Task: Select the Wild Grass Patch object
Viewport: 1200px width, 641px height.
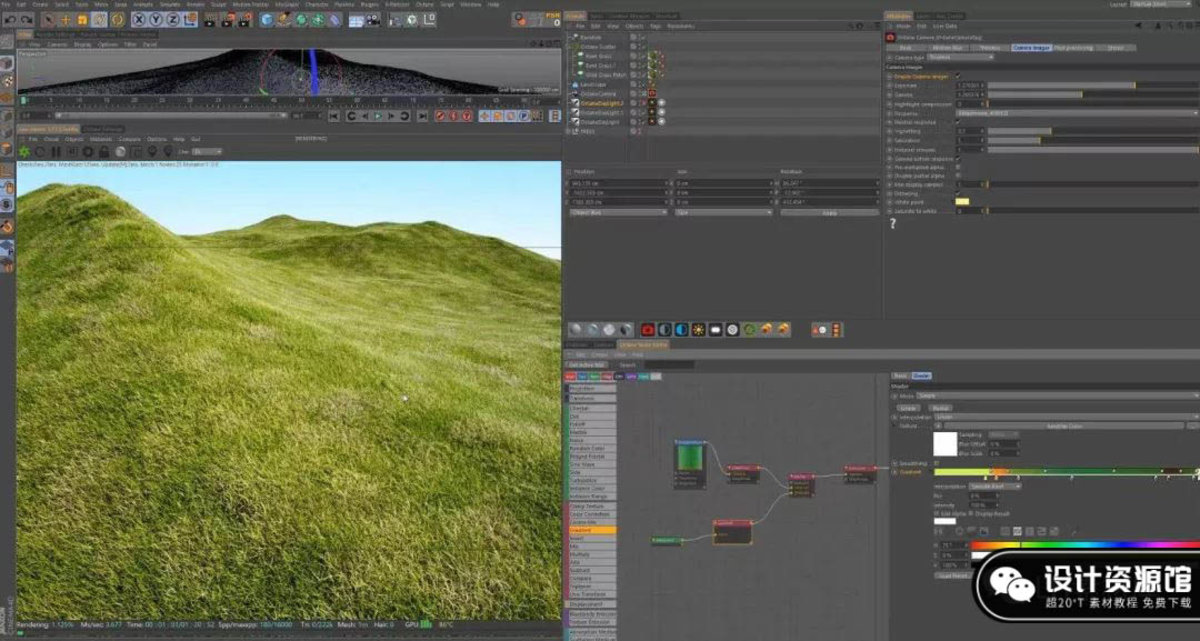Action: pyautogui.click(x=606, y=74)
